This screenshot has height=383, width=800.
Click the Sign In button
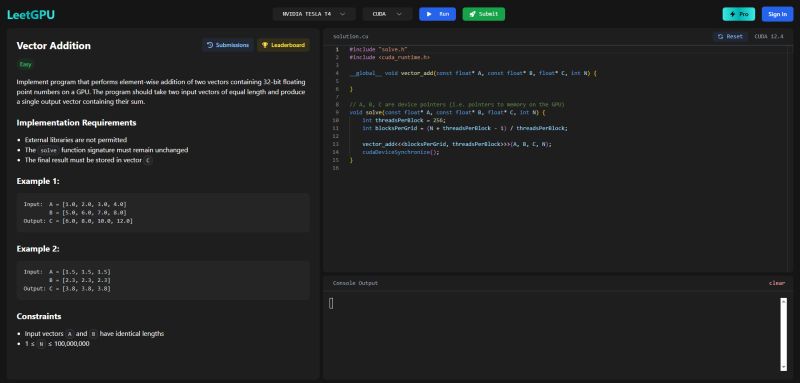pyautogui.click(x=778, y=14)
